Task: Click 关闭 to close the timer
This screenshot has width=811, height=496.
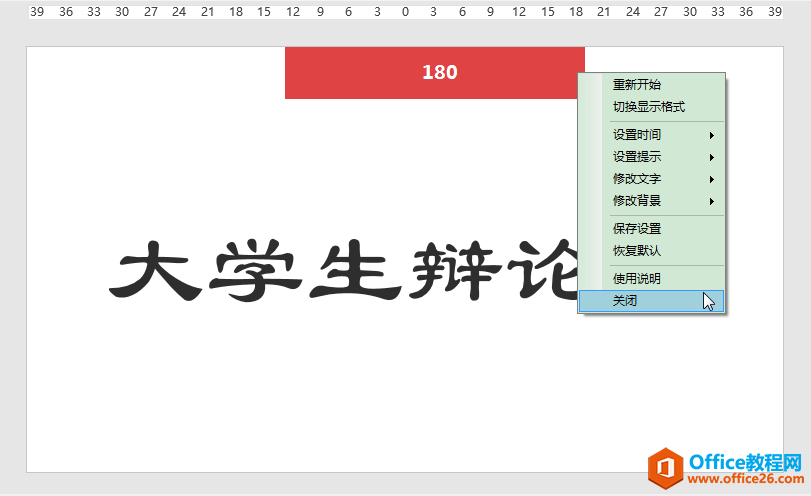Action: [x=652, y=301]
